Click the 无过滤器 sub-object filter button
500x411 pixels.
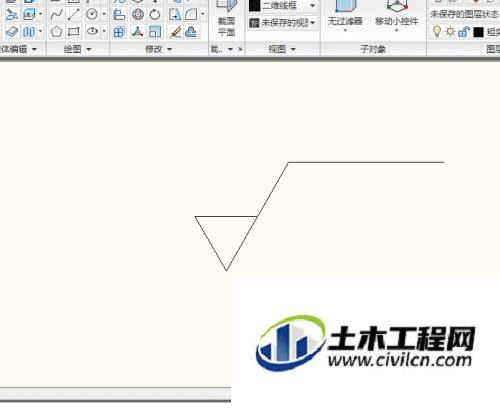point(345,17)
